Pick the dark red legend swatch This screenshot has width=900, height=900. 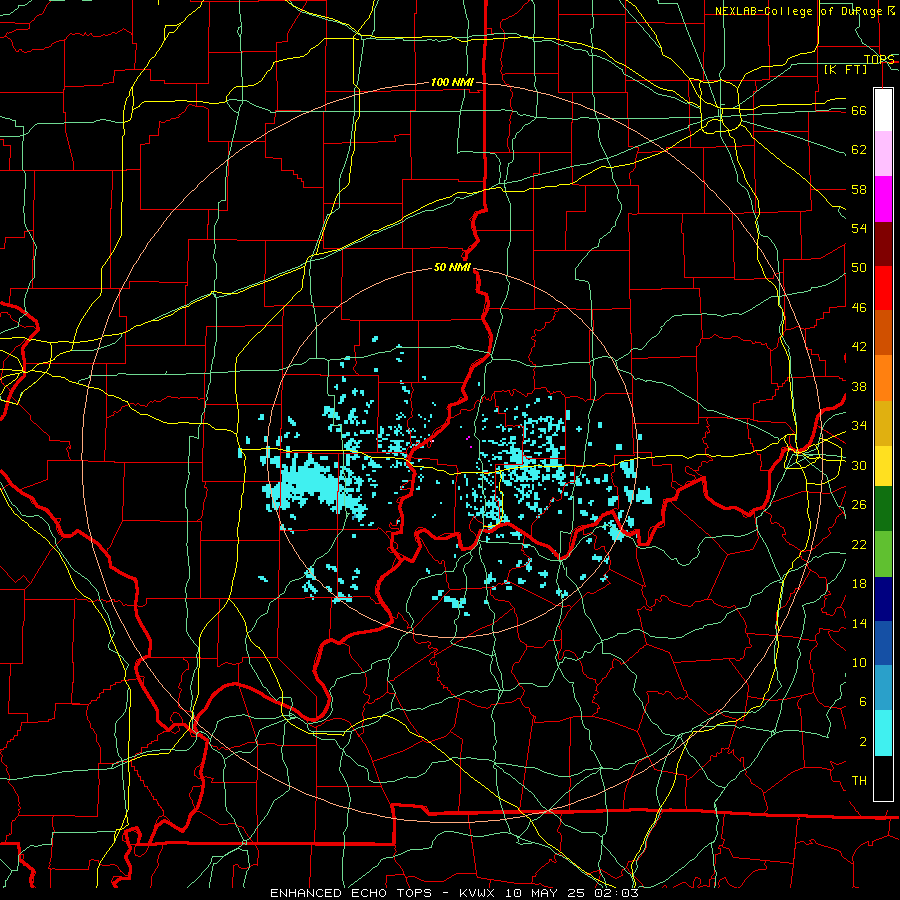(x=883, y=243)
